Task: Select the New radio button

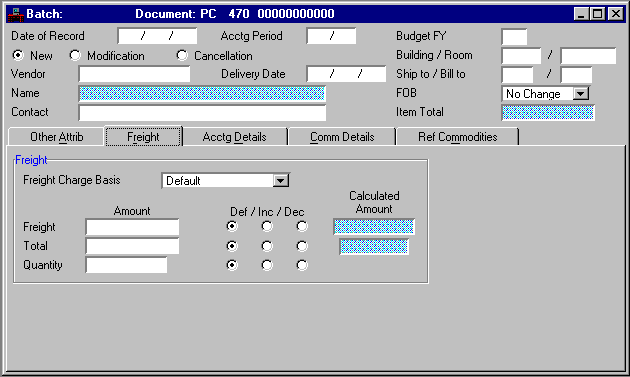Action: 18,55
